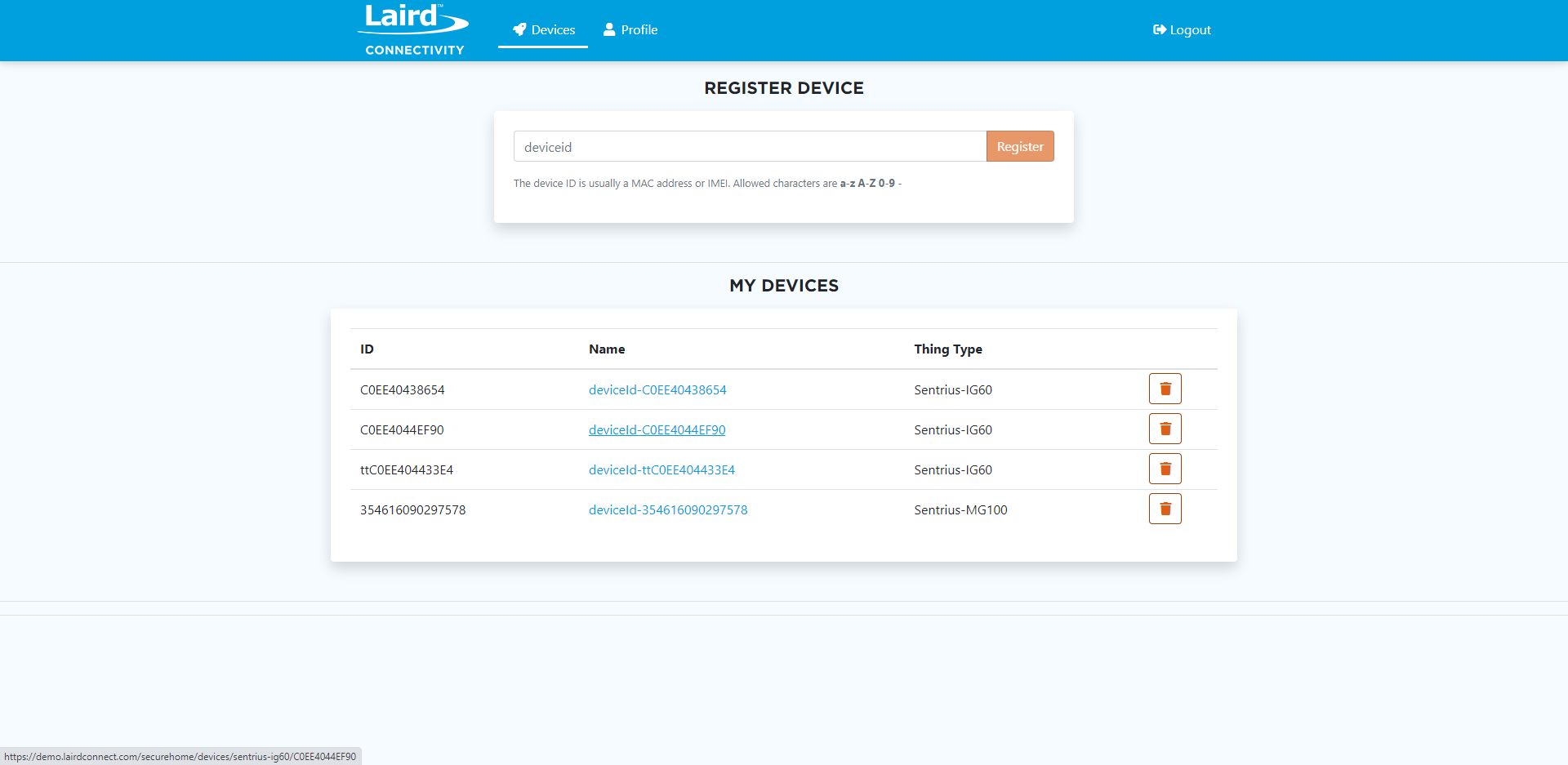Open deviceId-C0EE4044EF90 link
The height and width of the screenshot is (765, 1568).
click(x=657, y=430)
